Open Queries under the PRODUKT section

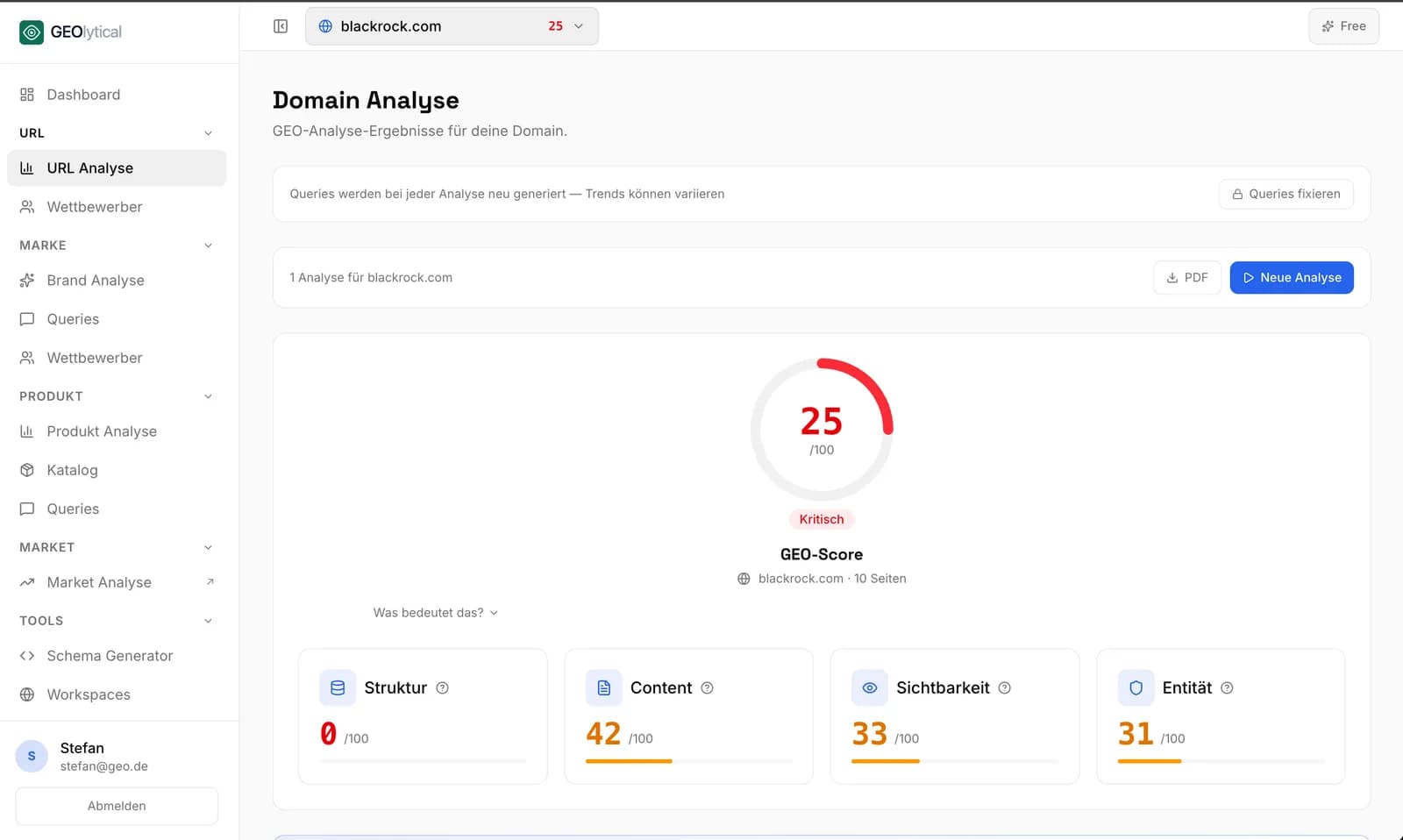tap(117, 509)
